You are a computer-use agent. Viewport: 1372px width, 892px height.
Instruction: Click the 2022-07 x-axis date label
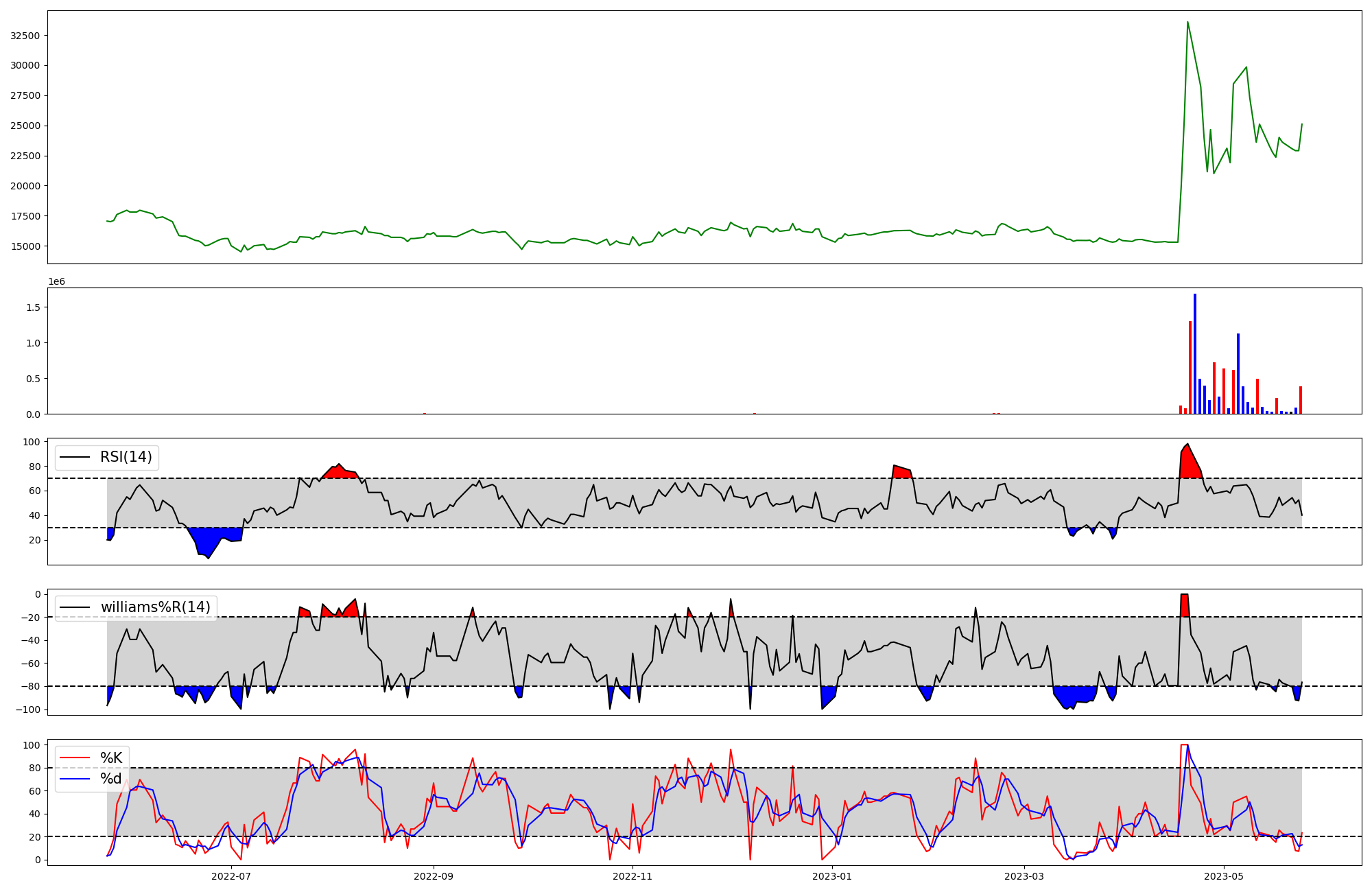pos(231,876)
